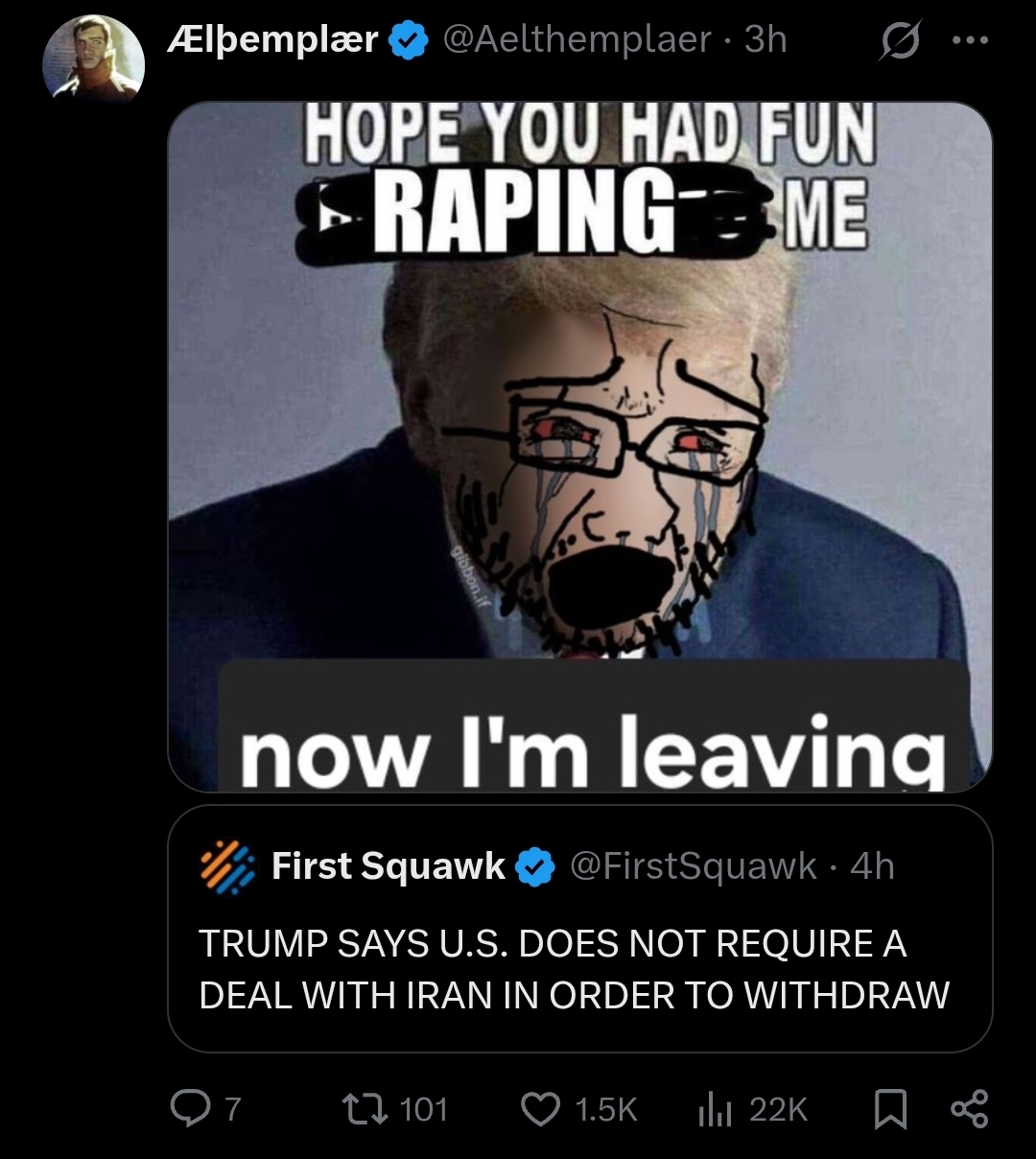
Task: Tap the Grok slash icon
Action: click(899, 40)
